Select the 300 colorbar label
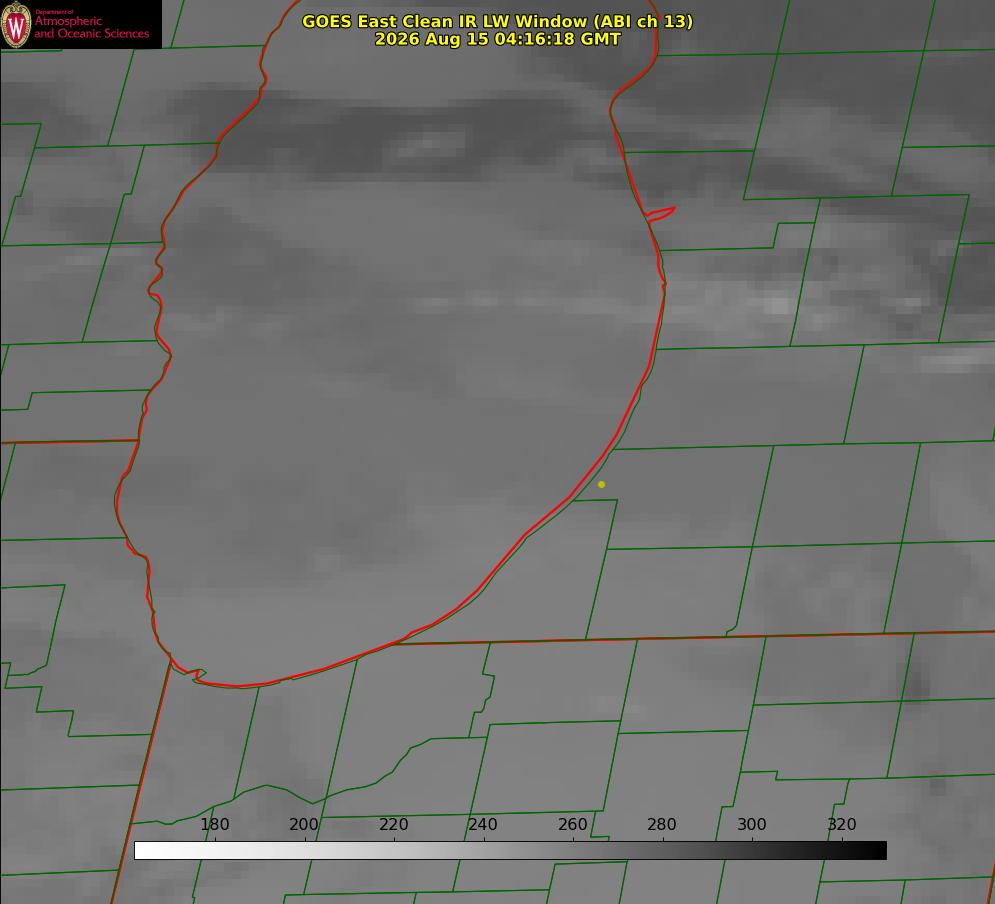 click(x=752, y=824)
